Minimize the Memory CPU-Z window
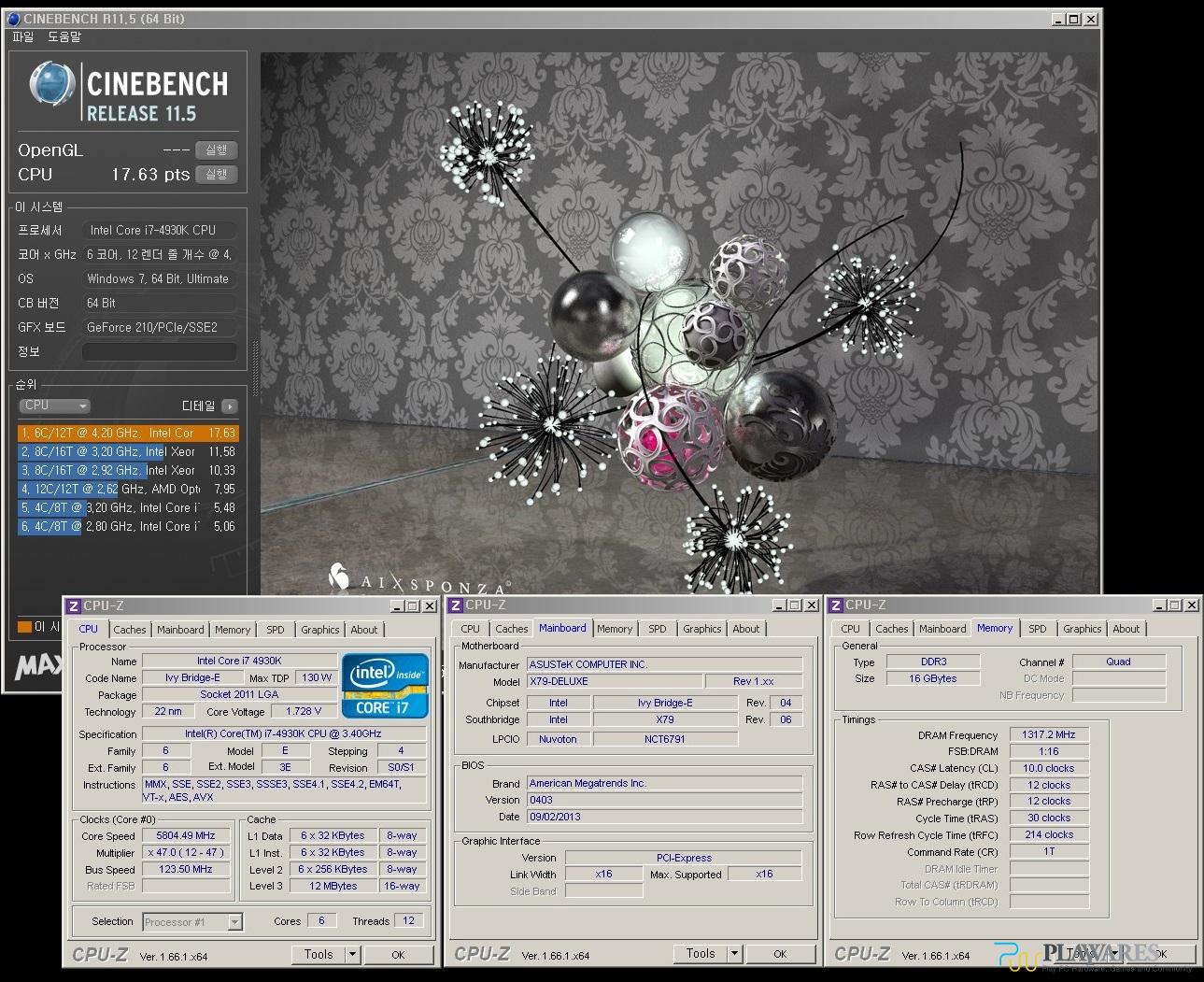Viewport: 1204px width, 982px height. point(1160,605)
